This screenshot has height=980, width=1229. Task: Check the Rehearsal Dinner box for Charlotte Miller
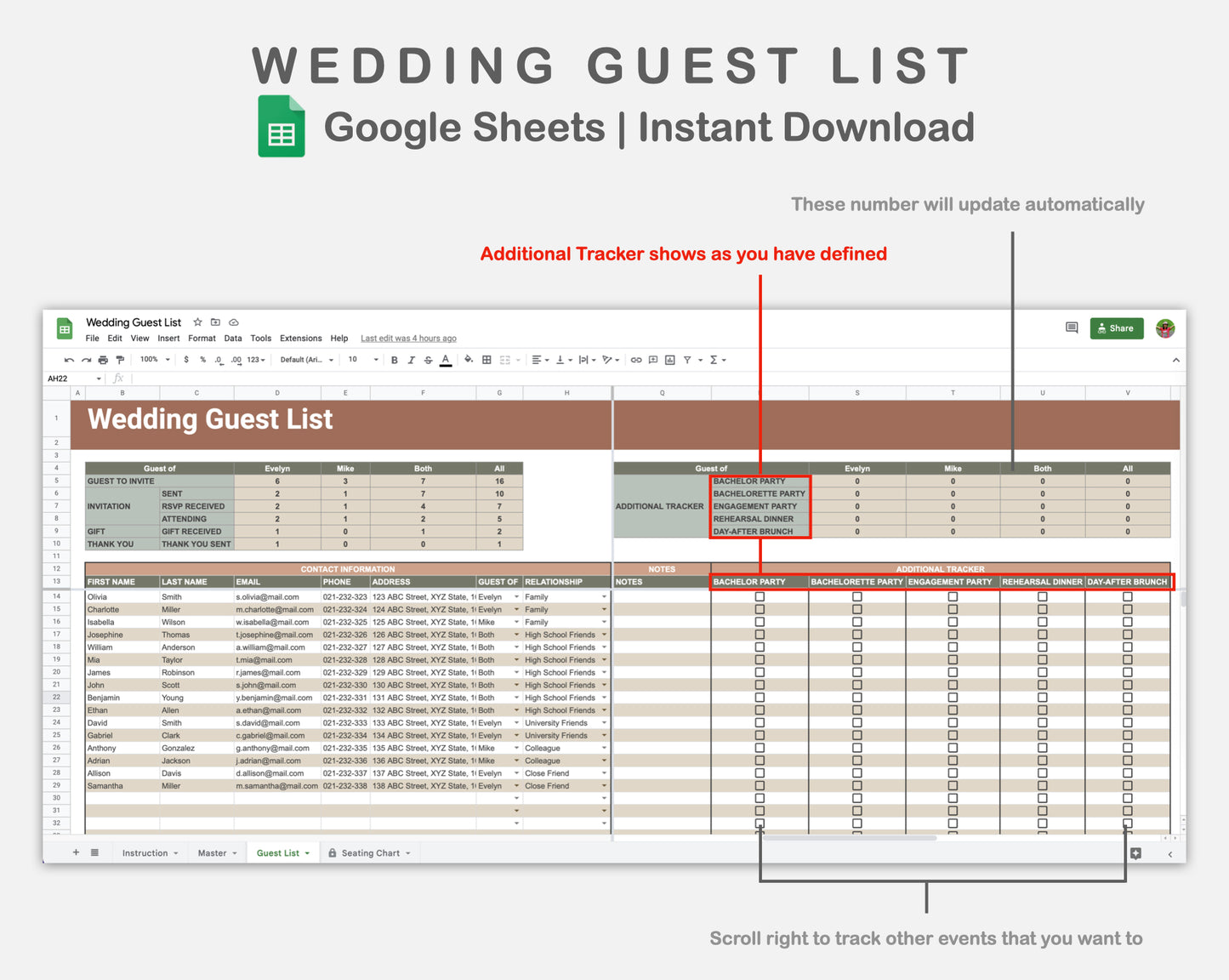tap(1042, 609)
